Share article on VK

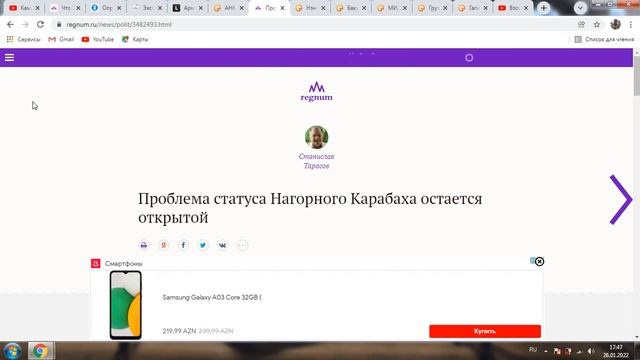[222, 245]
